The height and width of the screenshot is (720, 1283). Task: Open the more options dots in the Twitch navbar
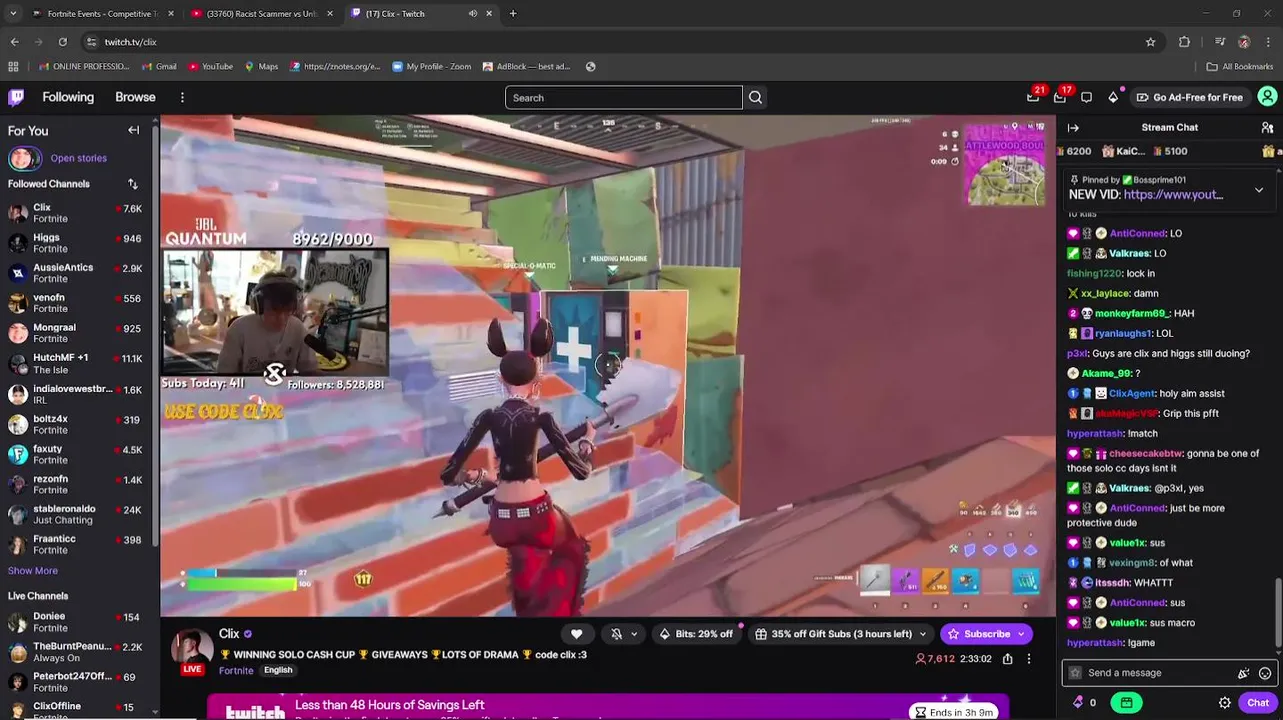coord(182,97)
